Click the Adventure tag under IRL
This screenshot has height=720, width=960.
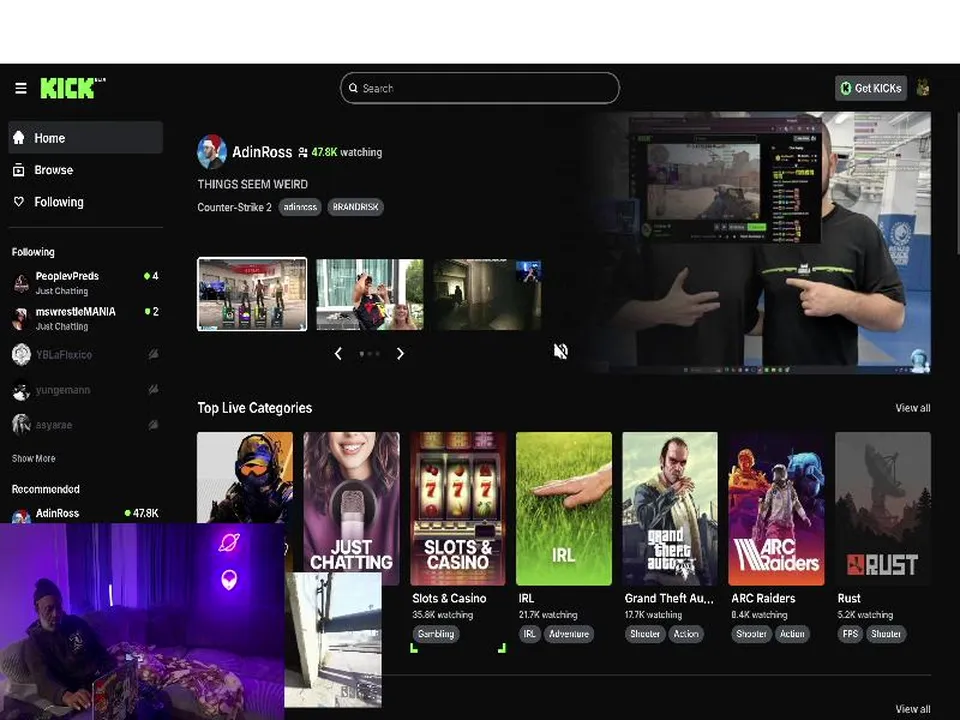point(569,634)
